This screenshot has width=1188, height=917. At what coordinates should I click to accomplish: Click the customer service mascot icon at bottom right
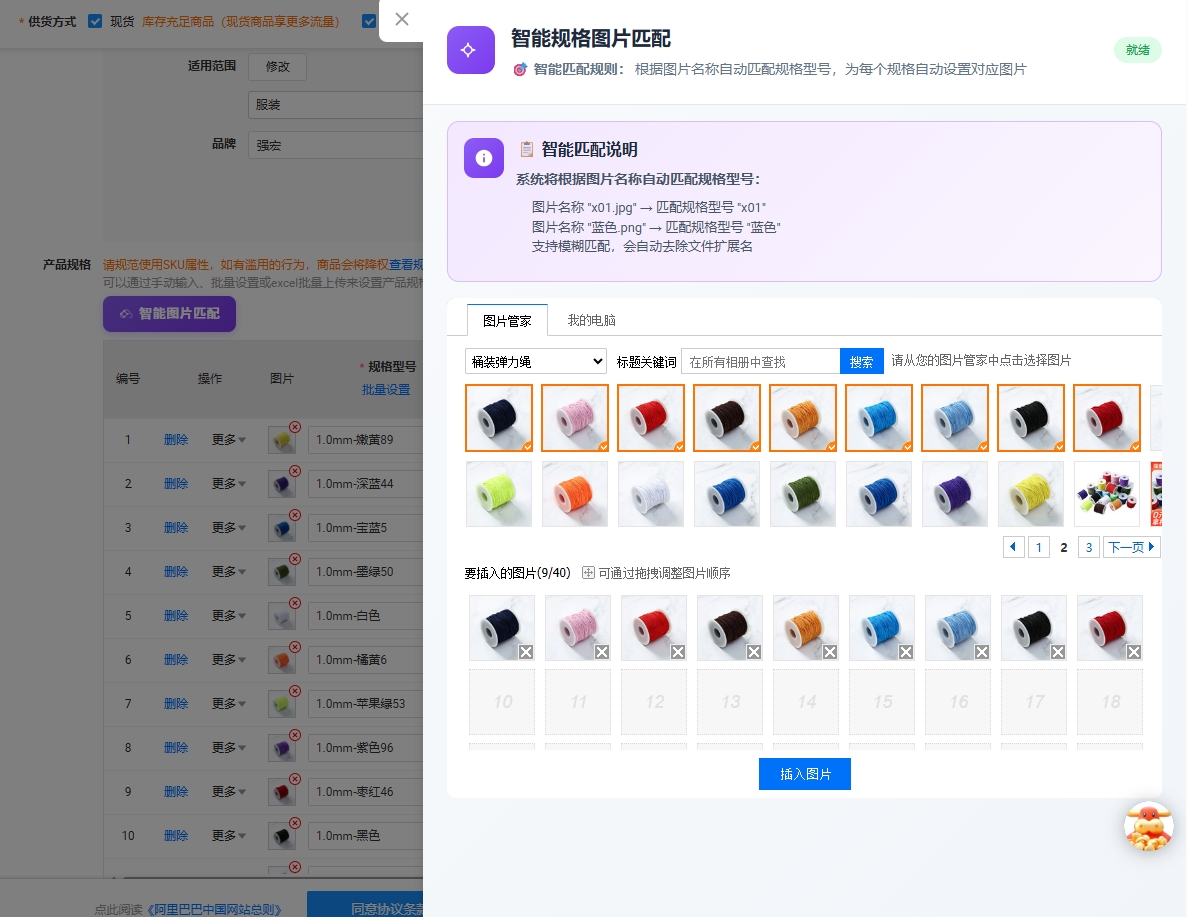[1149, 827]
